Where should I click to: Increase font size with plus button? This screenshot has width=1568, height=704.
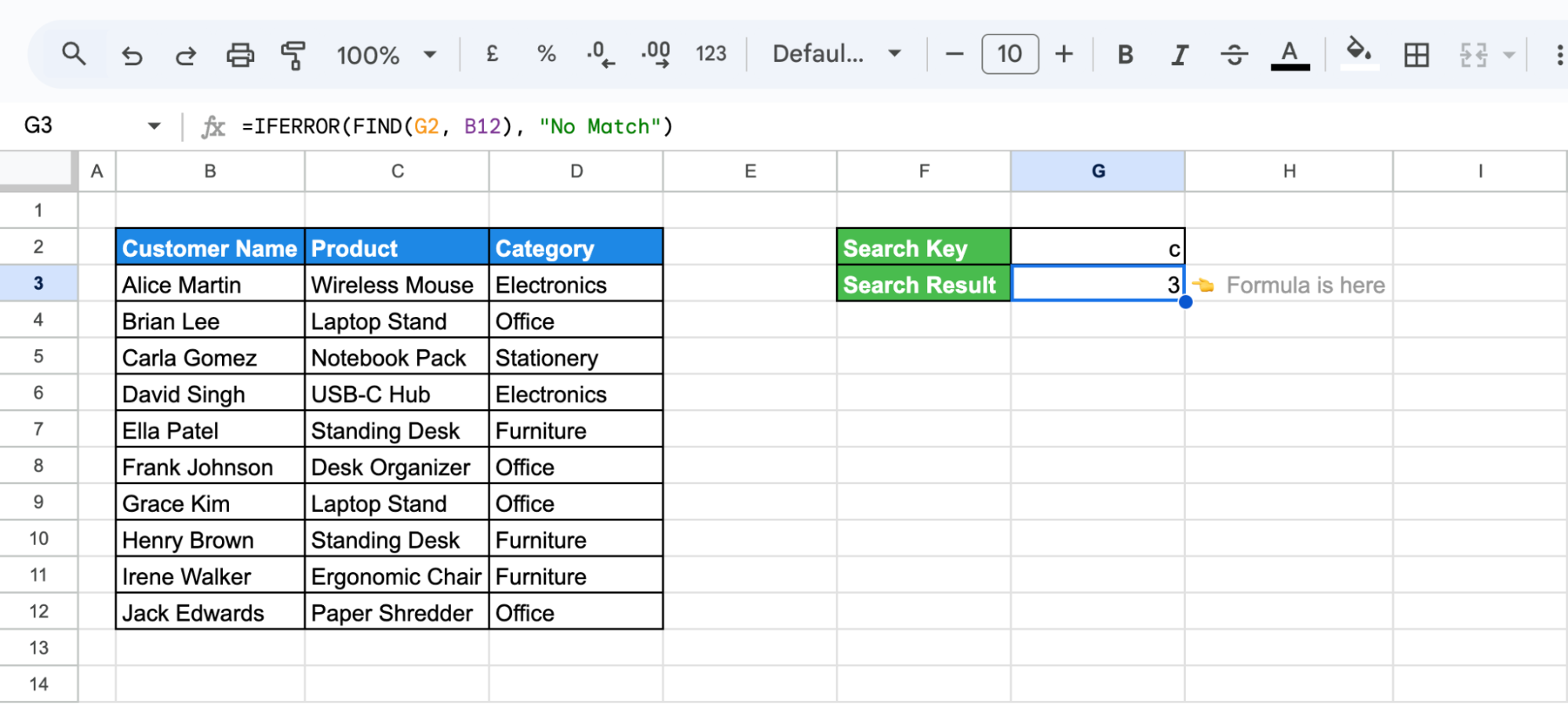(x=1064, y=54)
